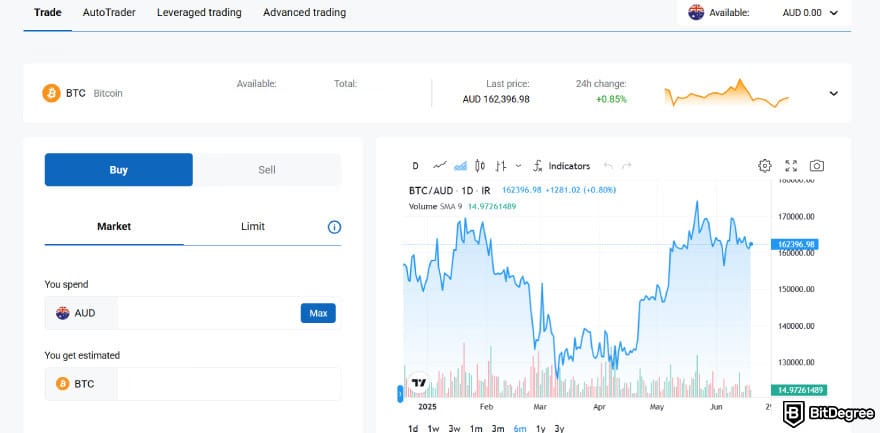Toggle fullscreen chart mode icon
880x433 pixels.
click(791, 165)
